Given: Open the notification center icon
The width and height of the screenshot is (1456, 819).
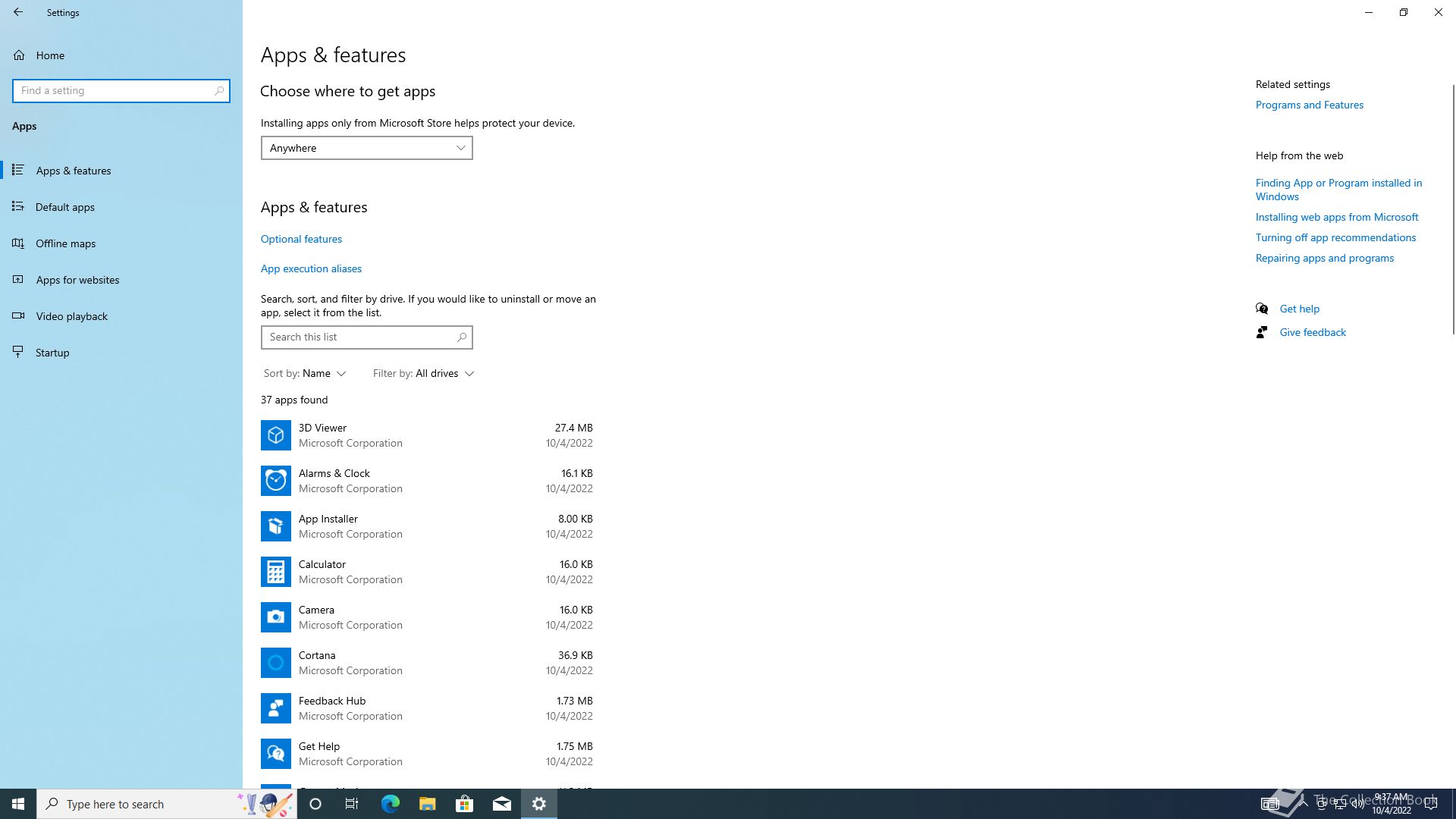Looking at the screenshot, I should [x=1431, y=804].
